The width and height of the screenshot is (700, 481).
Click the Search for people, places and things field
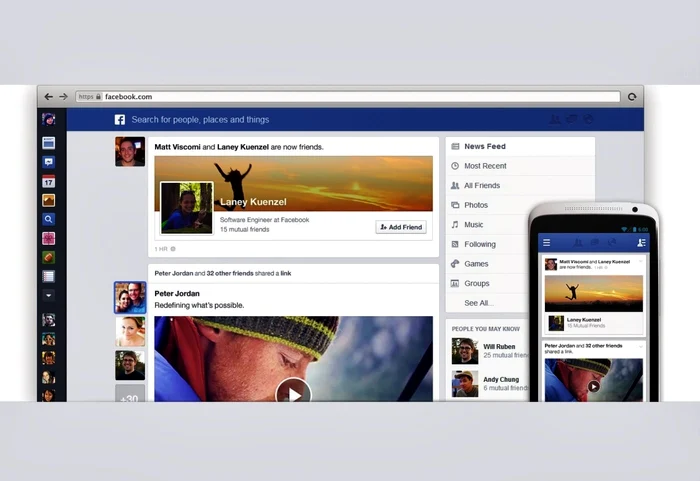(x=200, y=120)
